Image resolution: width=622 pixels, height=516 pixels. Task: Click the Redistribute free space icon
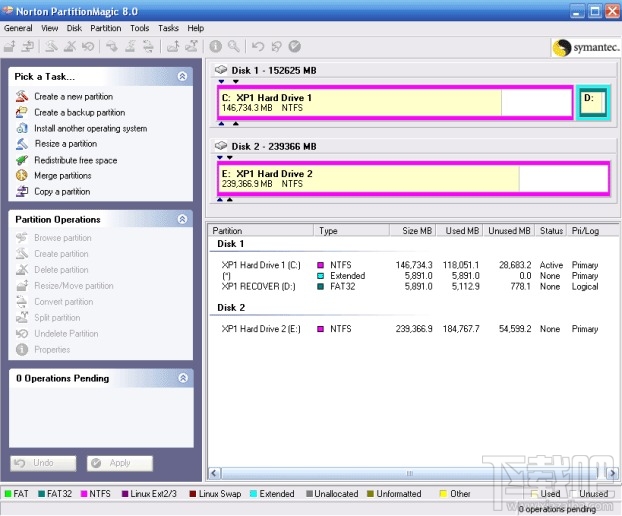point(22,160)
